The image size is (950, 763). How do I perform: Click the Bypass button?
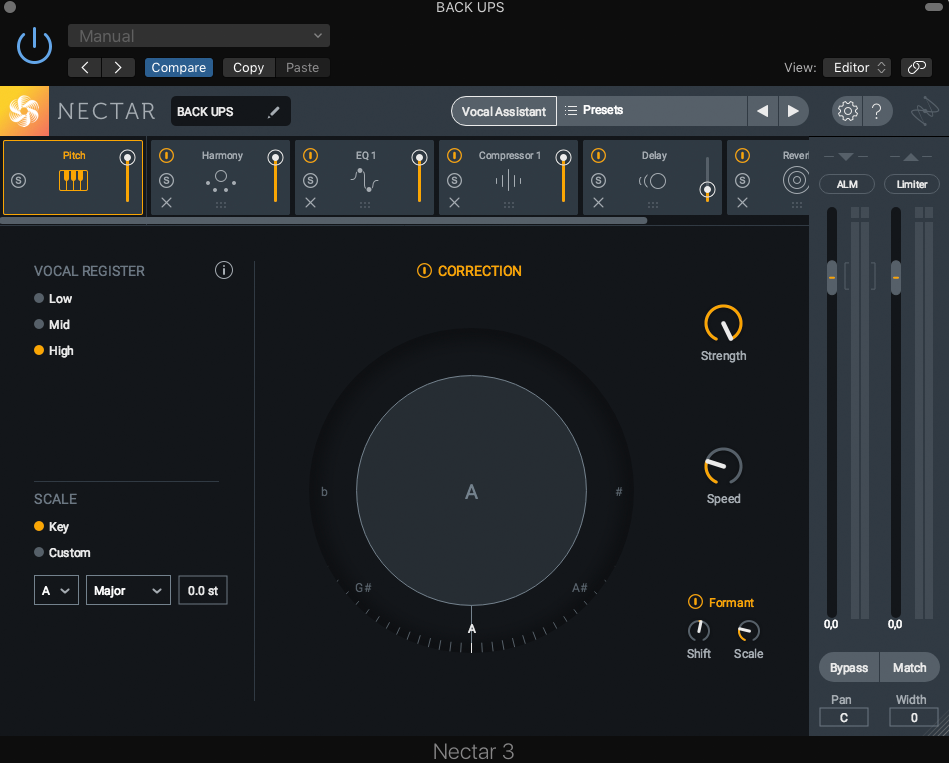click(849, 667)
